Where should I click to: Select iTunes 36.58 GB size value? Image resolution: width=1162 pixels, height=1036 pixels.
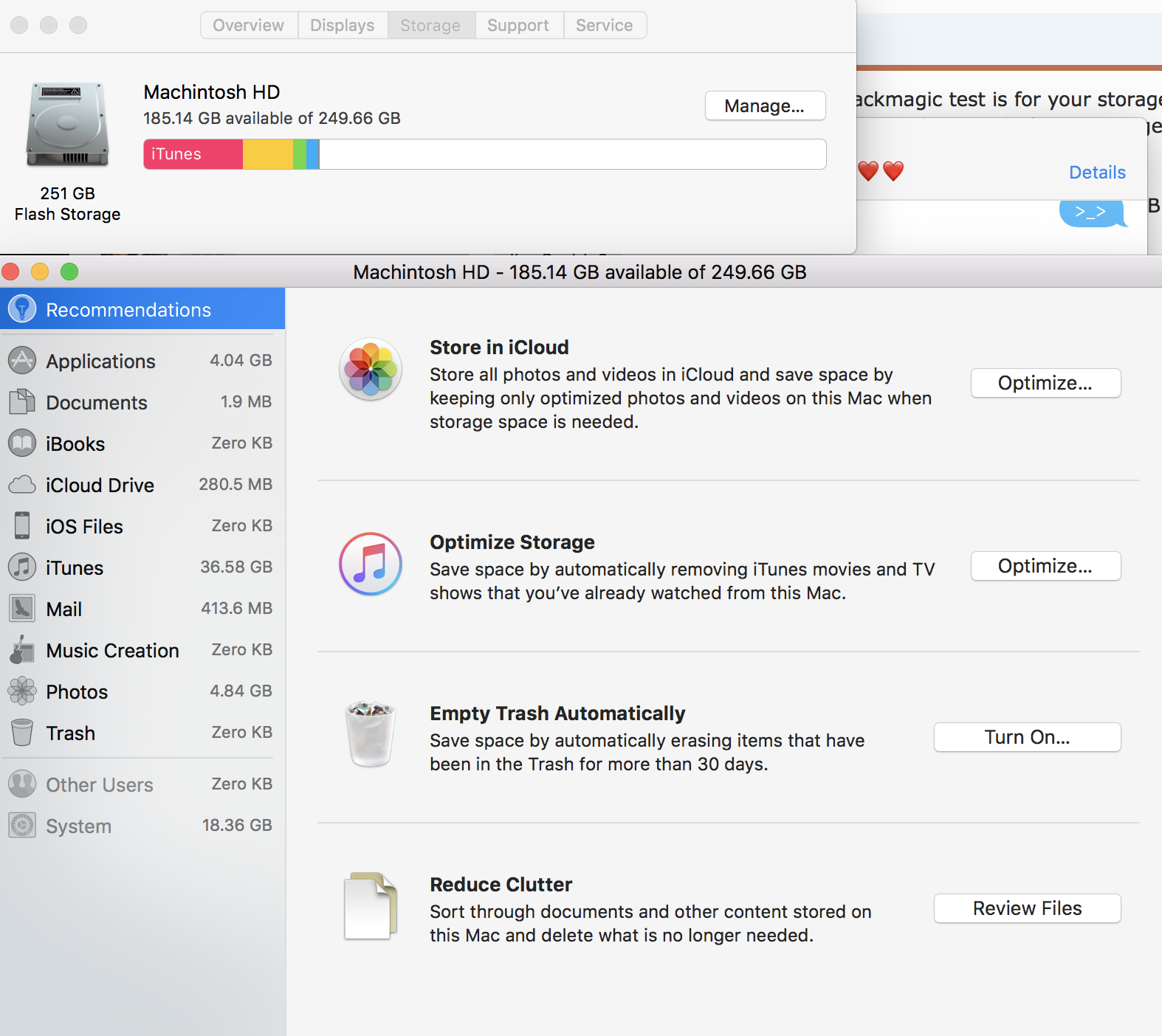pyautogui.click(x=236, y=567)
